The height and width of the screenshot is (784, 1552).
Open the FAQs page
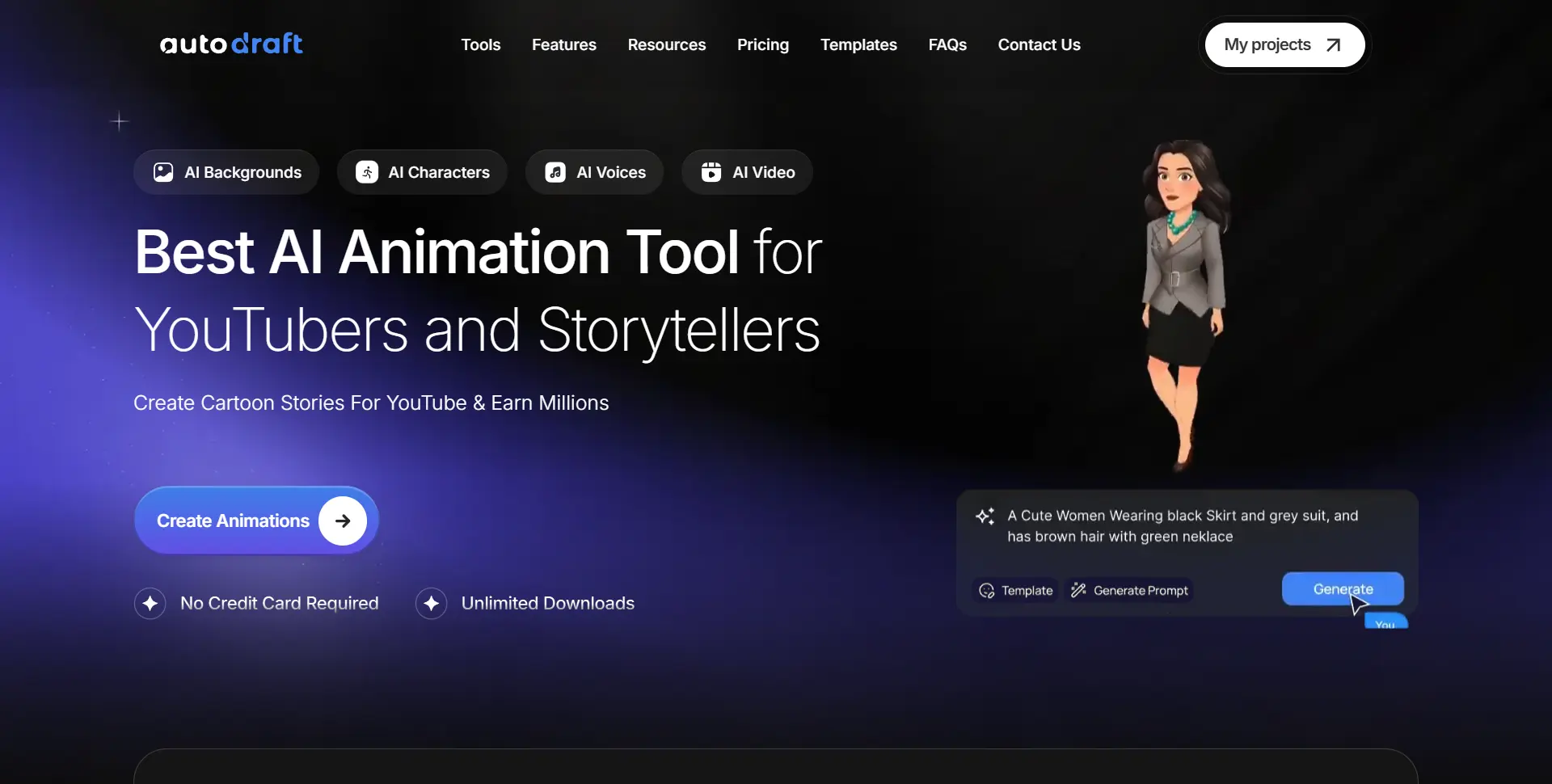coord(947,44)
